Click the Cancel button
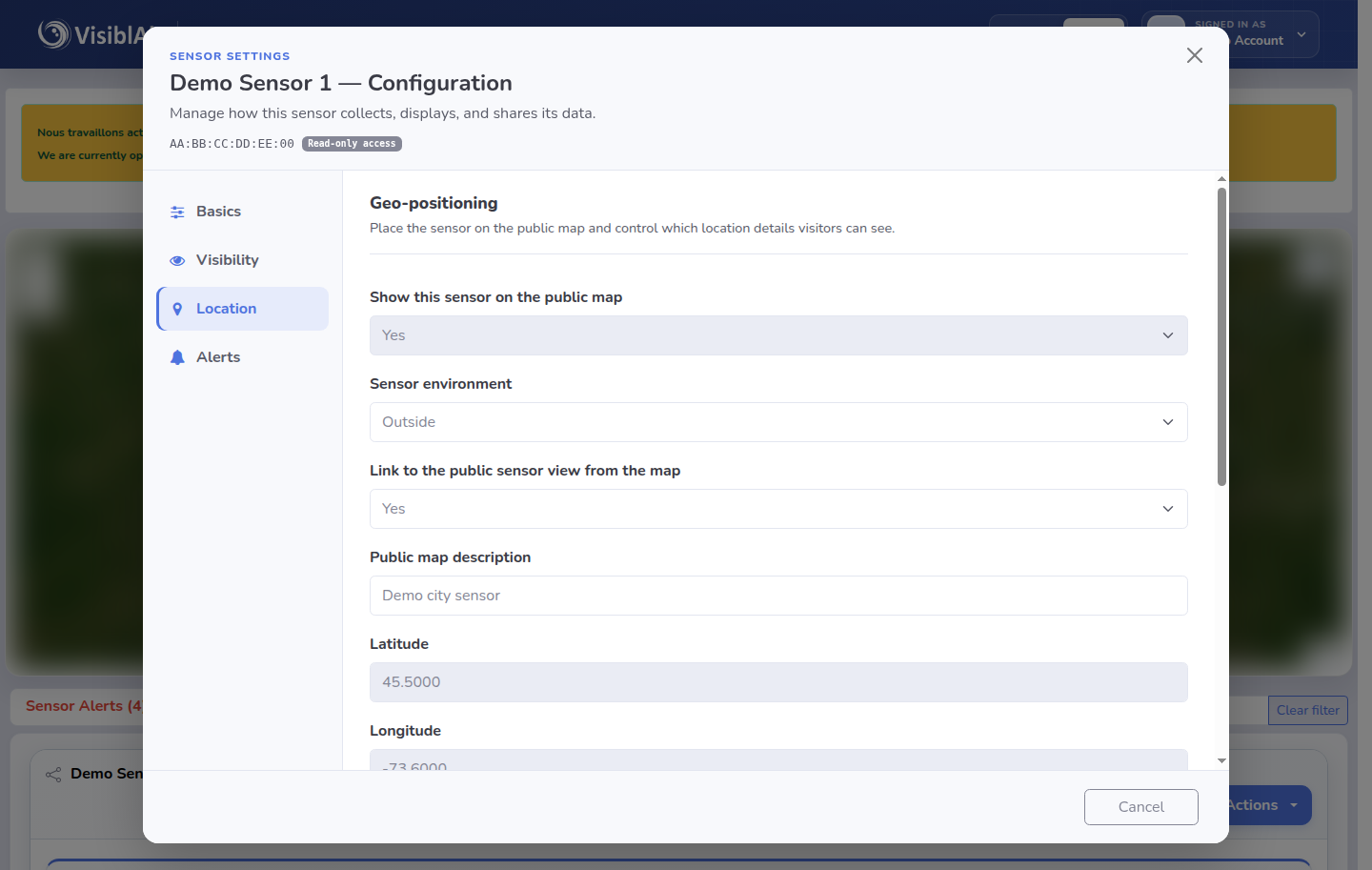 coord(1141,807)
